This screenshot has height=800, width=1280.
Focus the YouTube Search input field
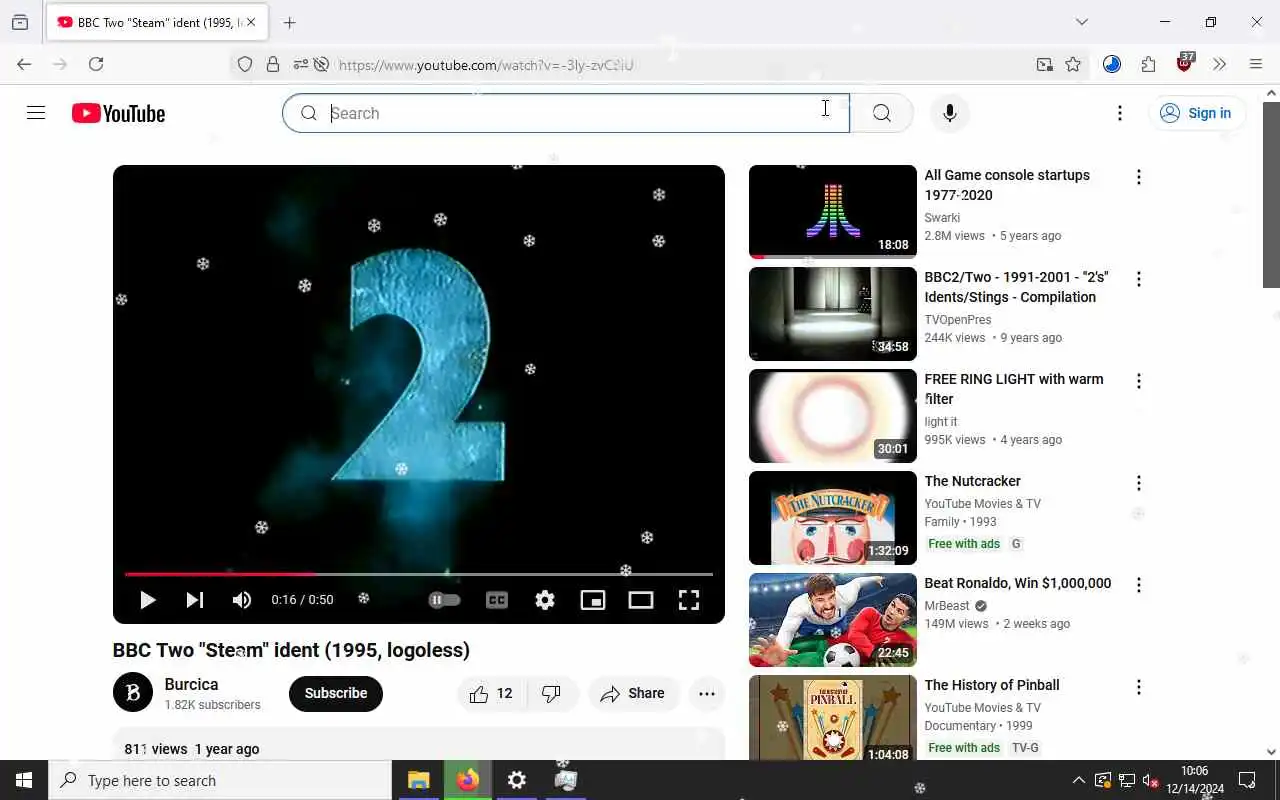click(566, 113)
